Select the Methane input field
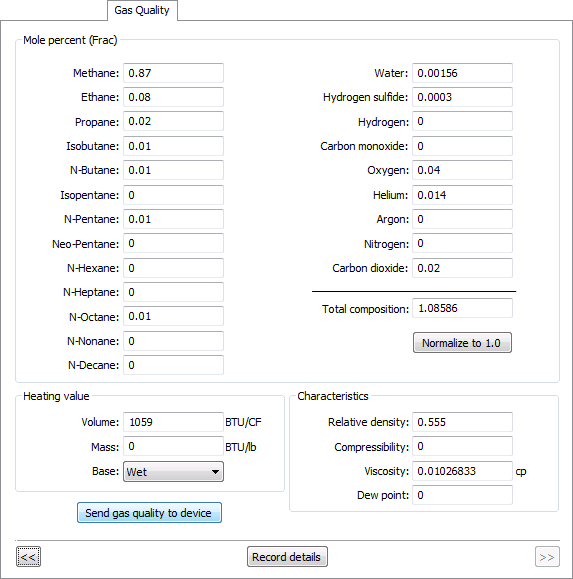Viewport: 573px width, 579px height. tap(173, 73)
